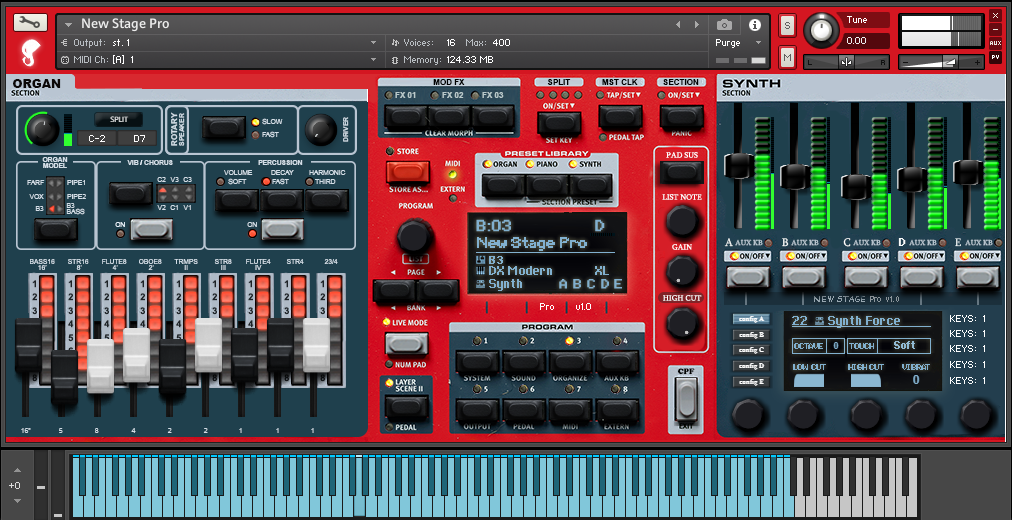Viewport: 1012px width, 520px height.
Task: Click the GAIN knob
Action: click(x=682, y=270)
